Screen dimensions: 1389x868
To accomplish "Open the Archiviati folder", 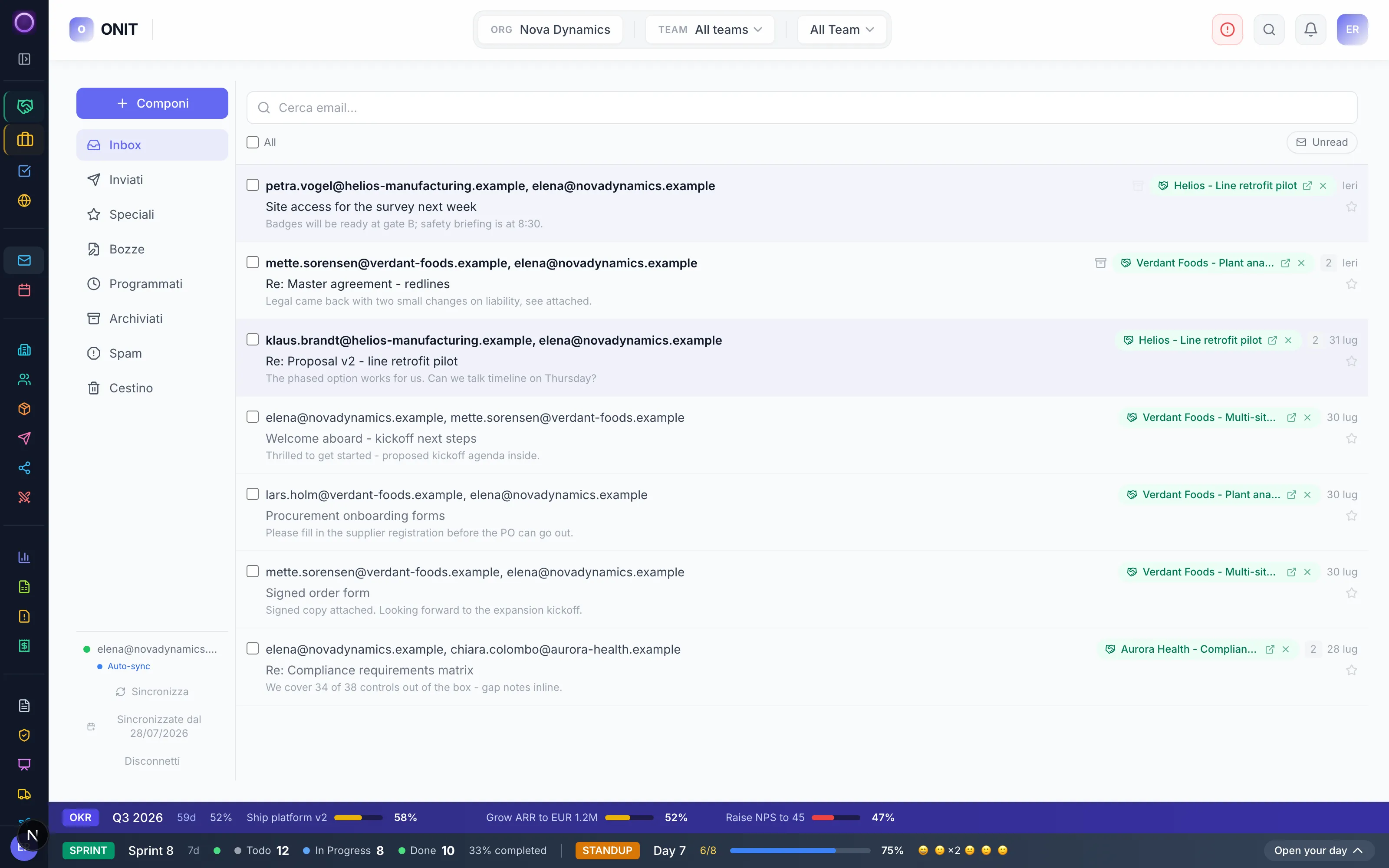I will click(x=152, y=319).
